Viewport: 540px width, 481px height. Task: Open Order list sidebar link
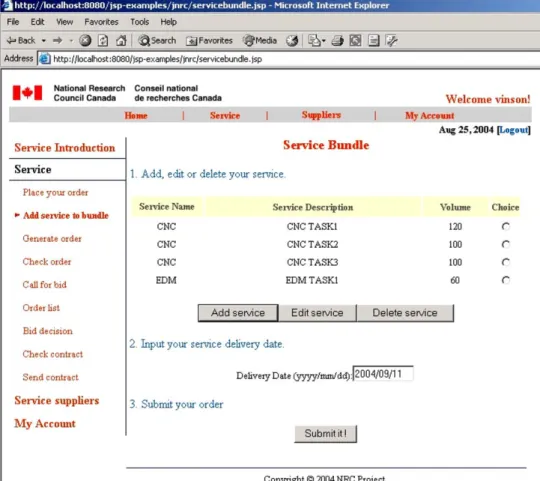pyautogui.click(x=41, y=308)
